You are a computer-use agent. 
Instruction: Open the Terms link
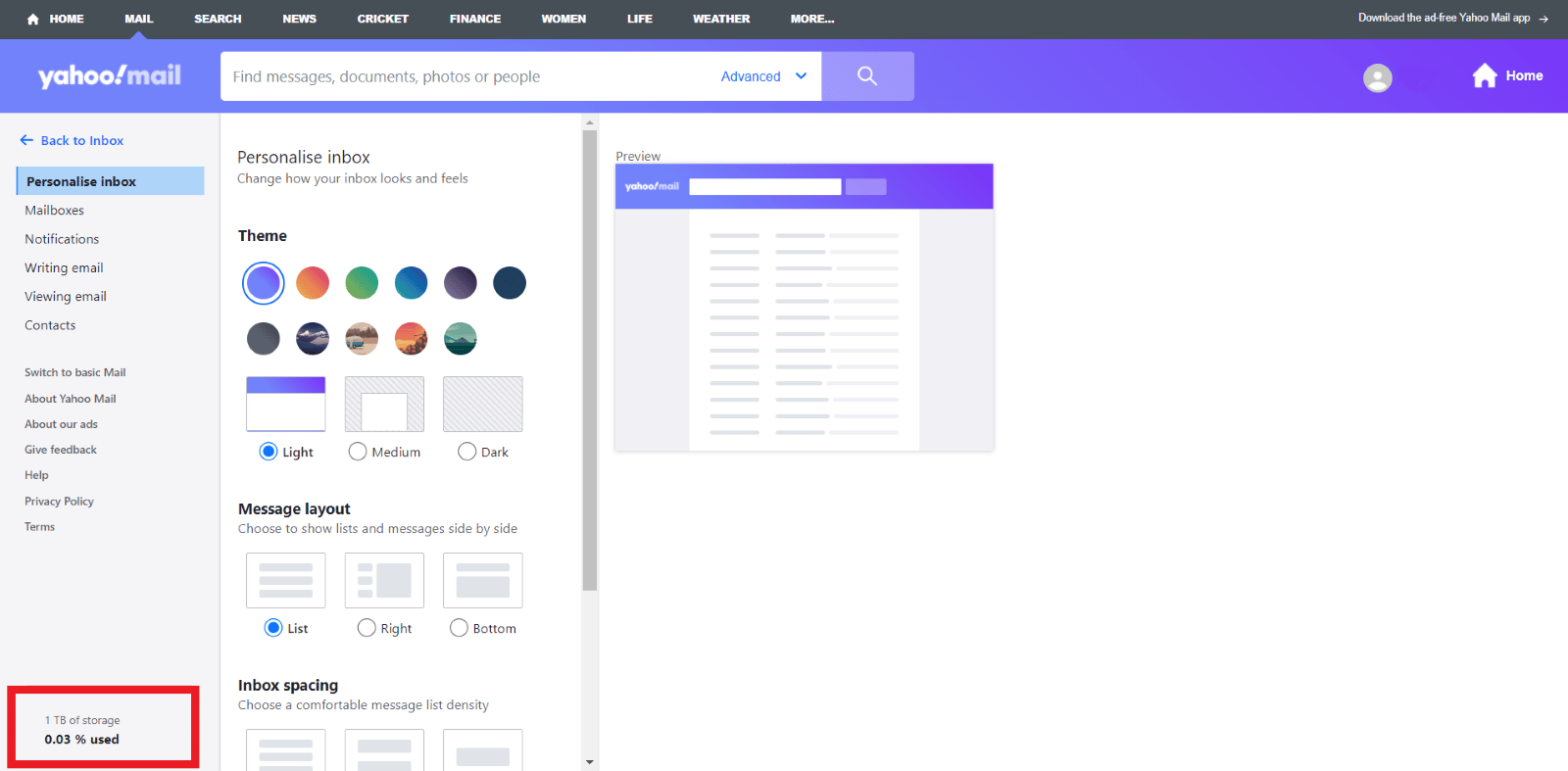point(39,526)
